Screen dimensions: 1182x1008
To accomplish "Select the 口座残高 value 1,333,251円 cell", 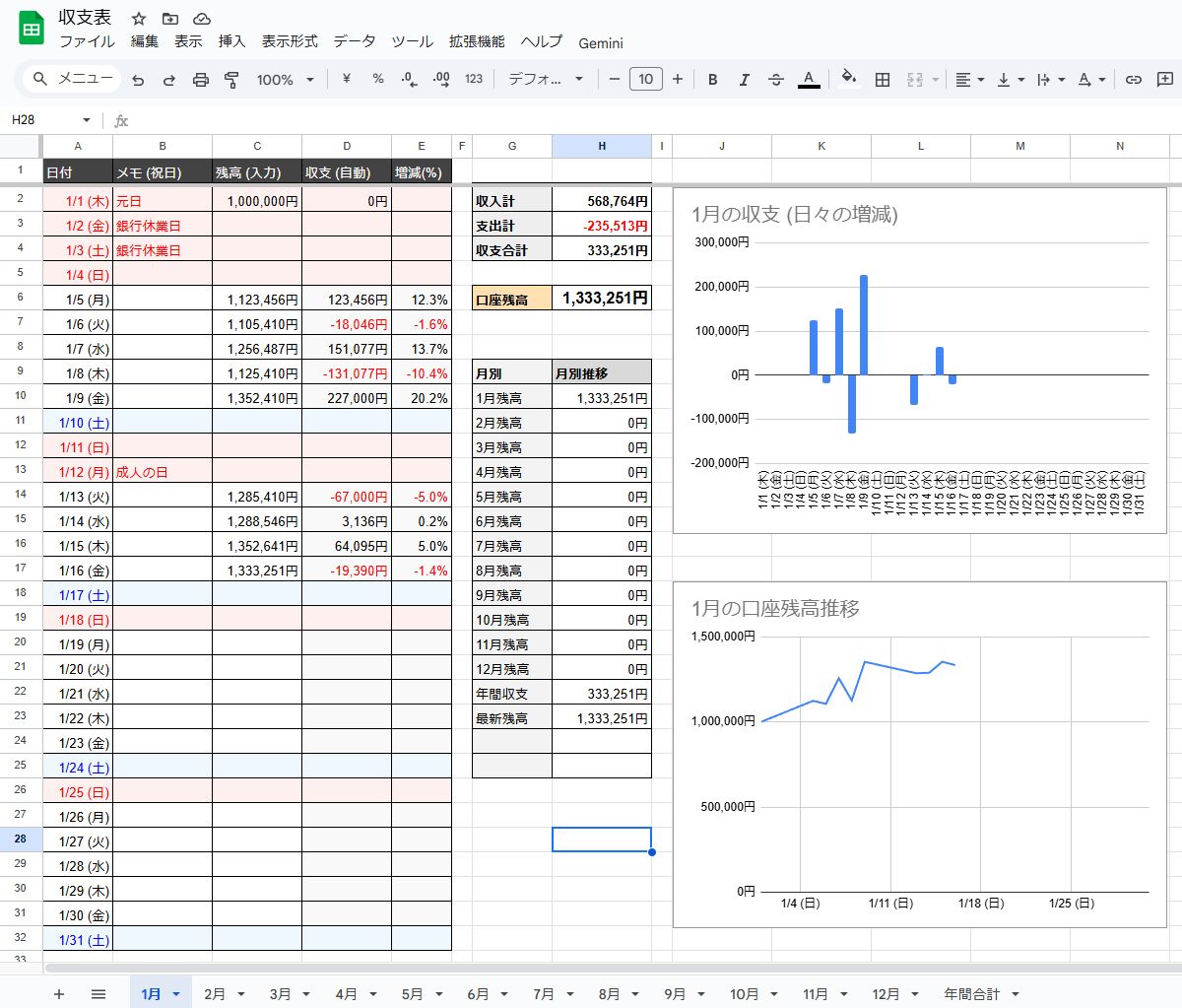I will point(602,299).
